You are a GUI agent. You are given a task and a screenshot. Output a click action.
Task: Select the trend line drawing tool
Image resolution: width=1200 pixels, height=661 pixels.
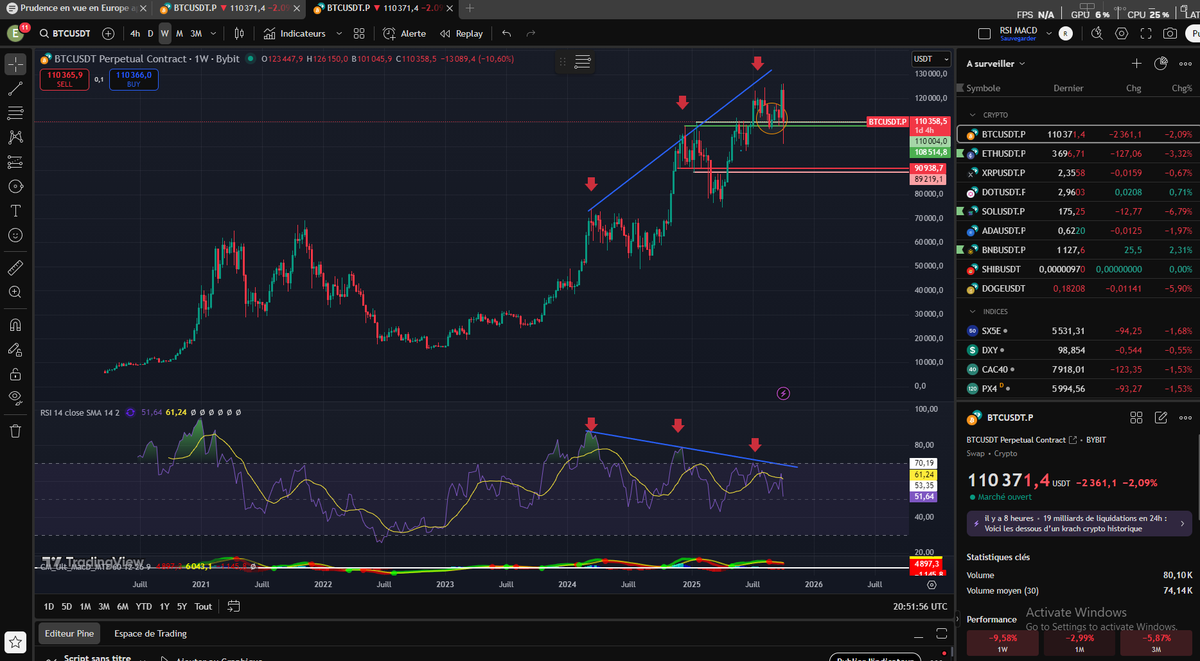coord(15,88)
